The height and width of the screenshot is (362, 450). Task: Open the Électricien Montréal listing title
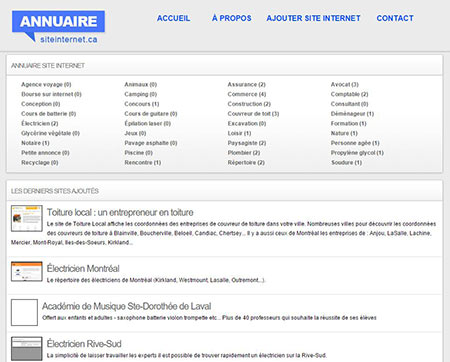[83, 268]
